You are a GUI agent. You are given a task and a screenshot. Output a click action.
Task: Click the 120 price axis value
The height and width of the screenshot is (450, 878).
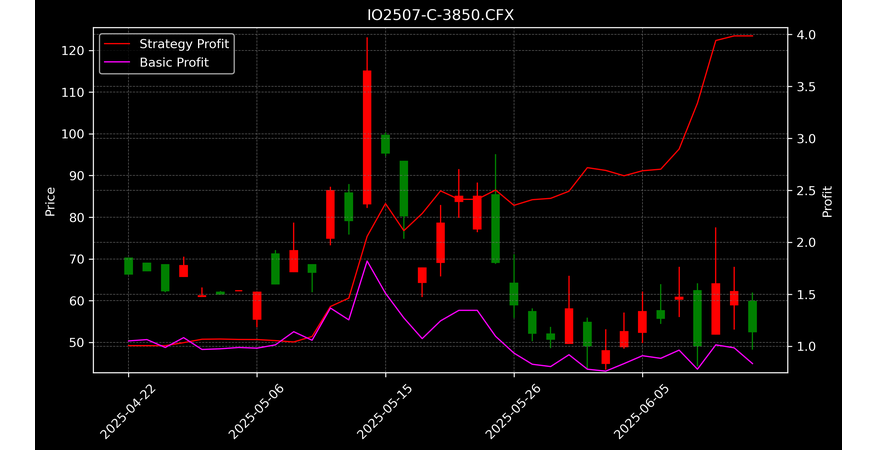click(x=73, y=51)
